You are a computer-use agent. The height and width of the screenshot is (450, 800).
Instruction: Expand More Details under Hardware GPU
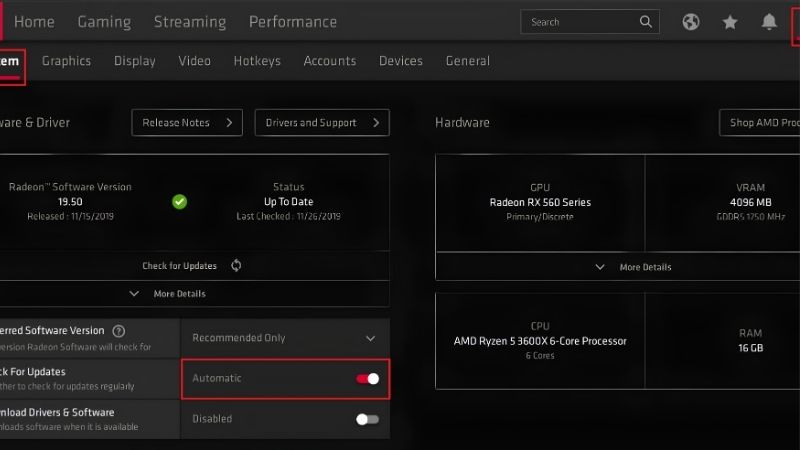coord(633,267)
